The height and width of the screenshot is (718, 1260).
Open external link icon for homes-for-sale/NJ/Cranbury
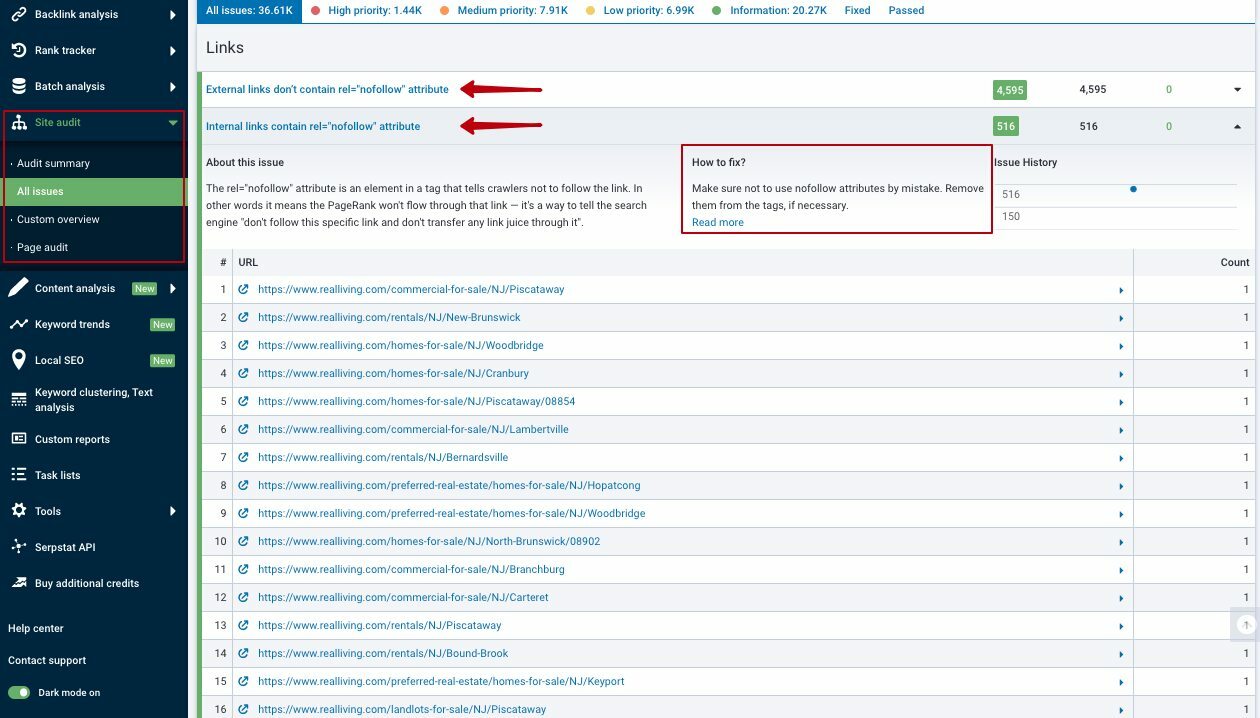click(243, 373)
